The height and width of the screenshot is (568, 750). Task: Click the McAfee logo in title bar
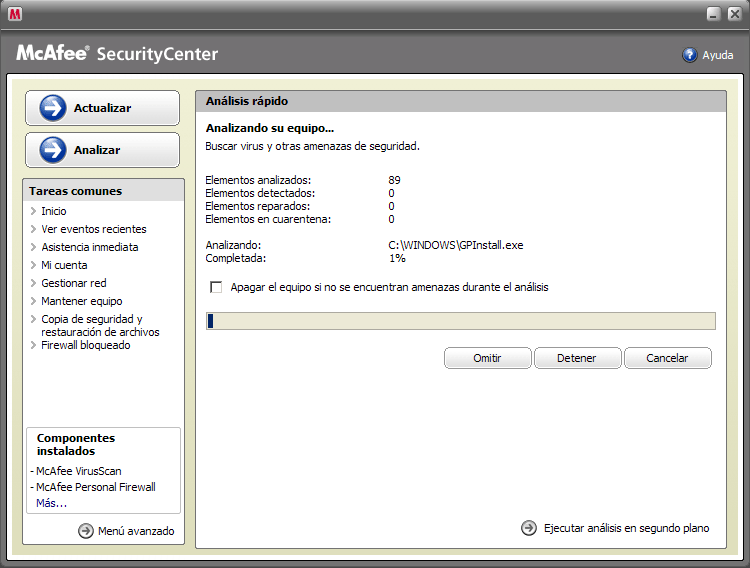click(15, 14)
